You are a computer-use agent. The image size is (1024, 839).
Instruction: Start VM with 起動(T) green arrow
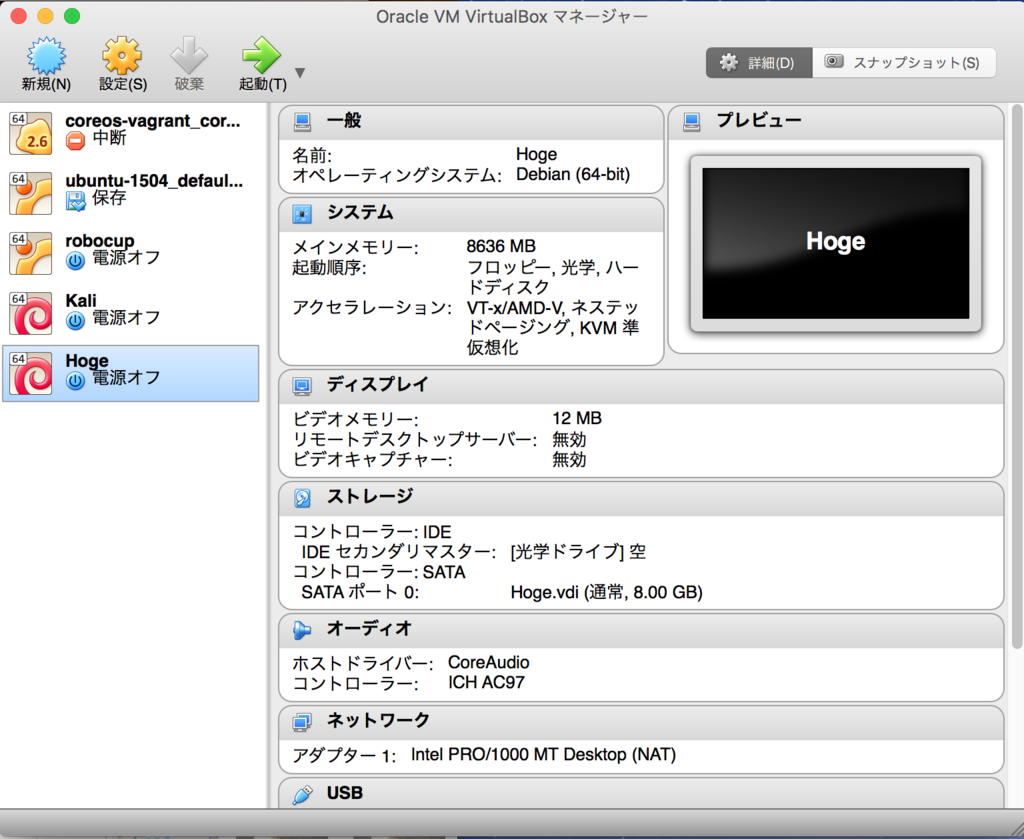click(x=261, y=55)
